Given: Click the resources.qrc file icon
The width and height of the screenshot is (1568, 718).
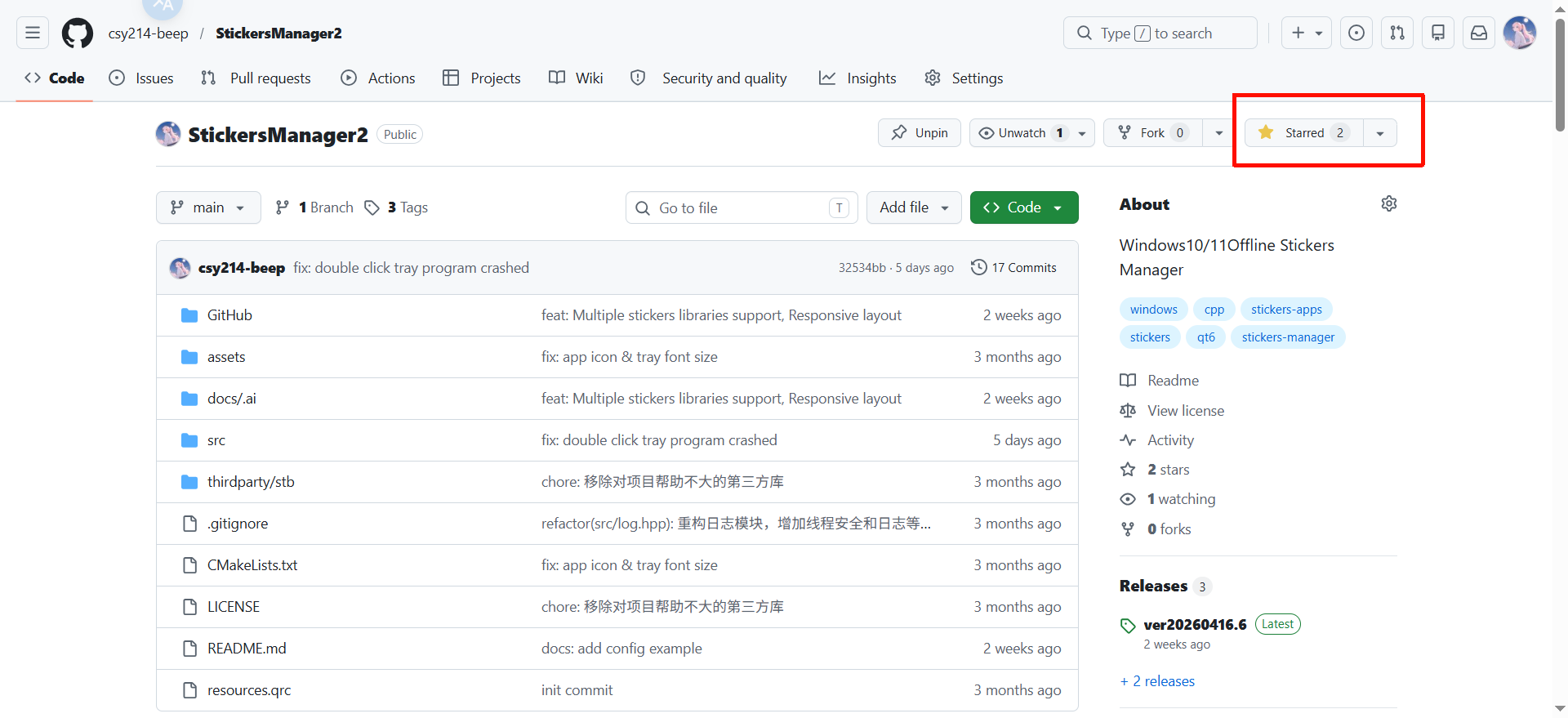Looking at the screenshot, I should (x=190, y=690).
